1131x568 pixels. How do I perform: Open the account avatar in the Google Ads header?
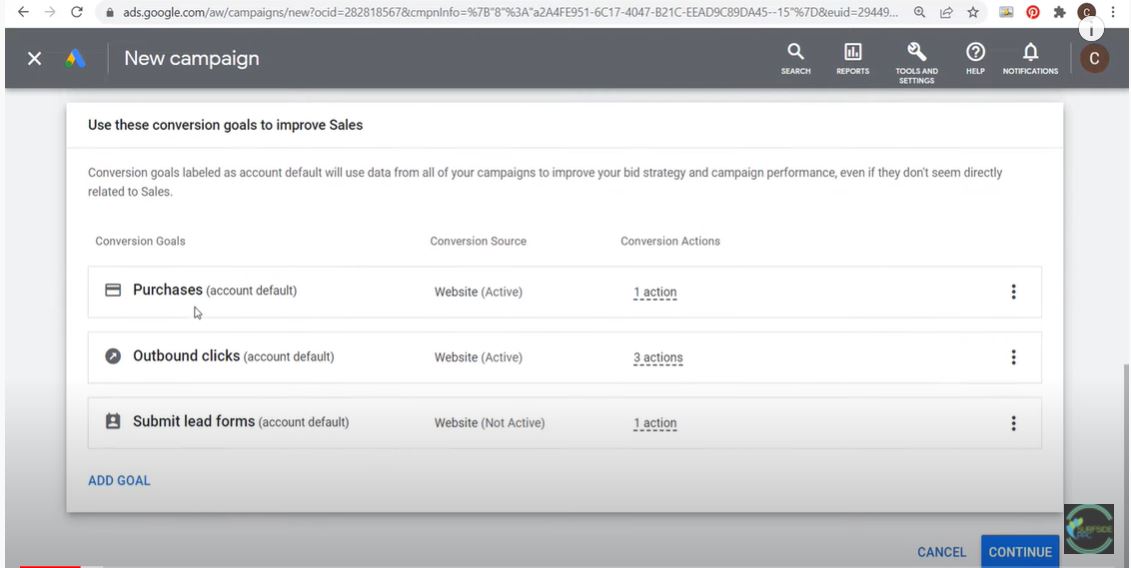1094,58
